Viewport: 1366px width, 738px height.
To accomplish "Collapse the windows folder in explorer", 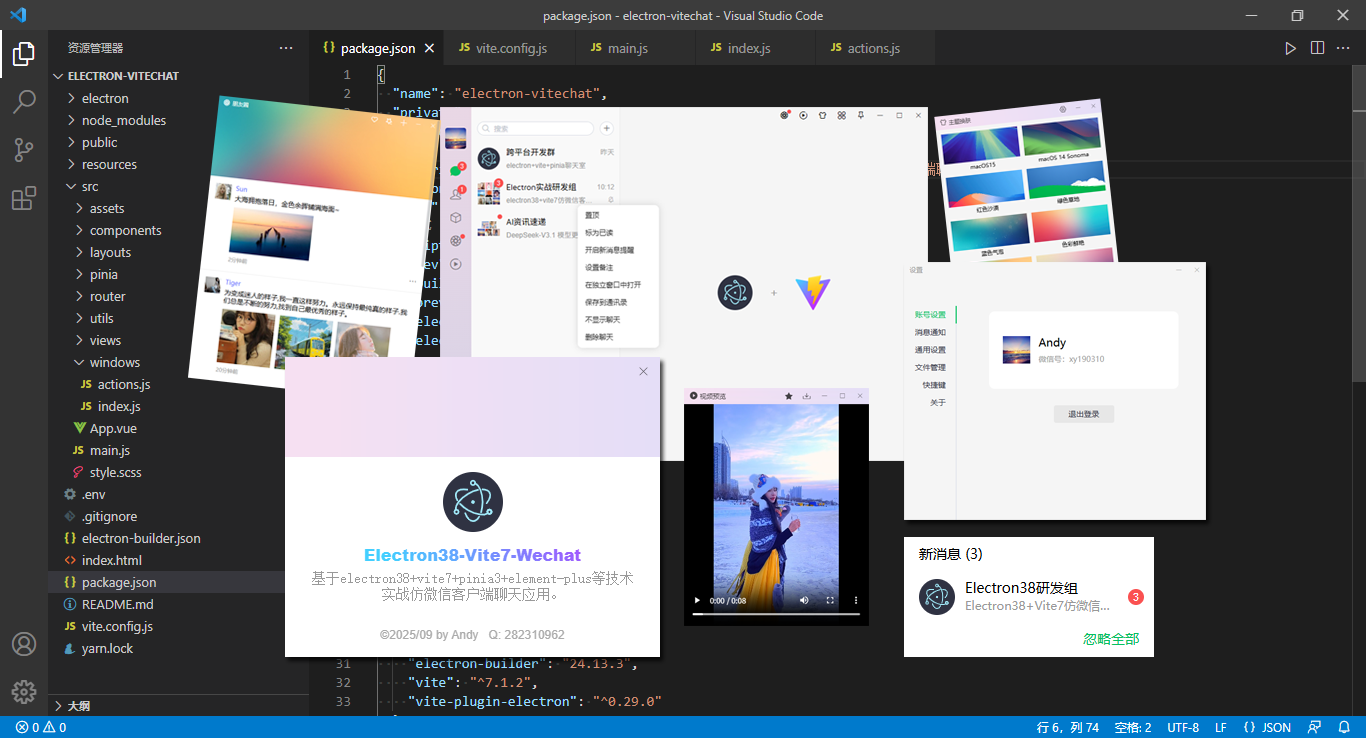I will click(x=114, y=362).
